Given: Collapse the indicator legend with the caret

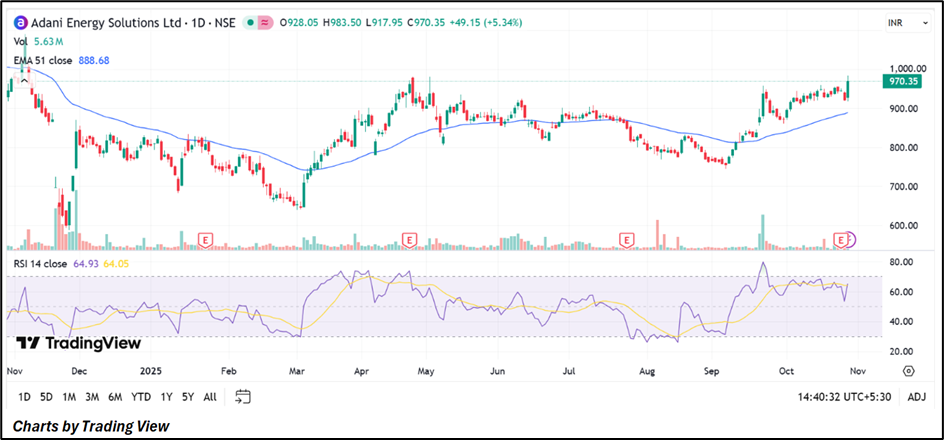Looking at the screenshot, I should (x=22, y=79).
